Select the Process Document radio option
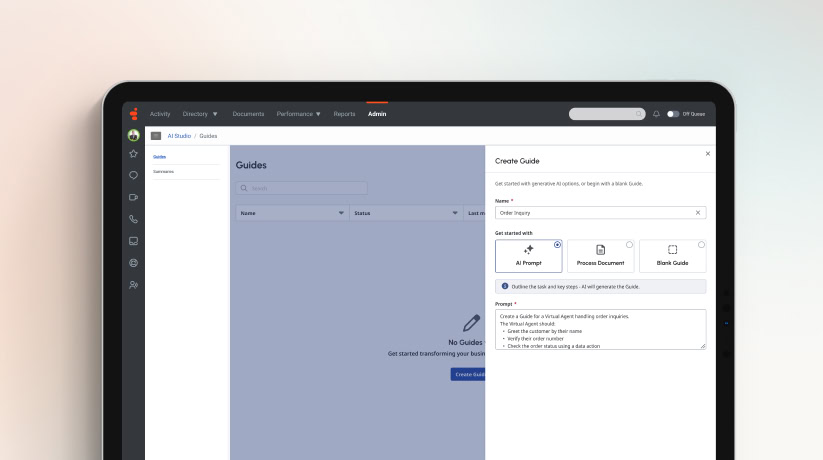 [x=629, y=245]
